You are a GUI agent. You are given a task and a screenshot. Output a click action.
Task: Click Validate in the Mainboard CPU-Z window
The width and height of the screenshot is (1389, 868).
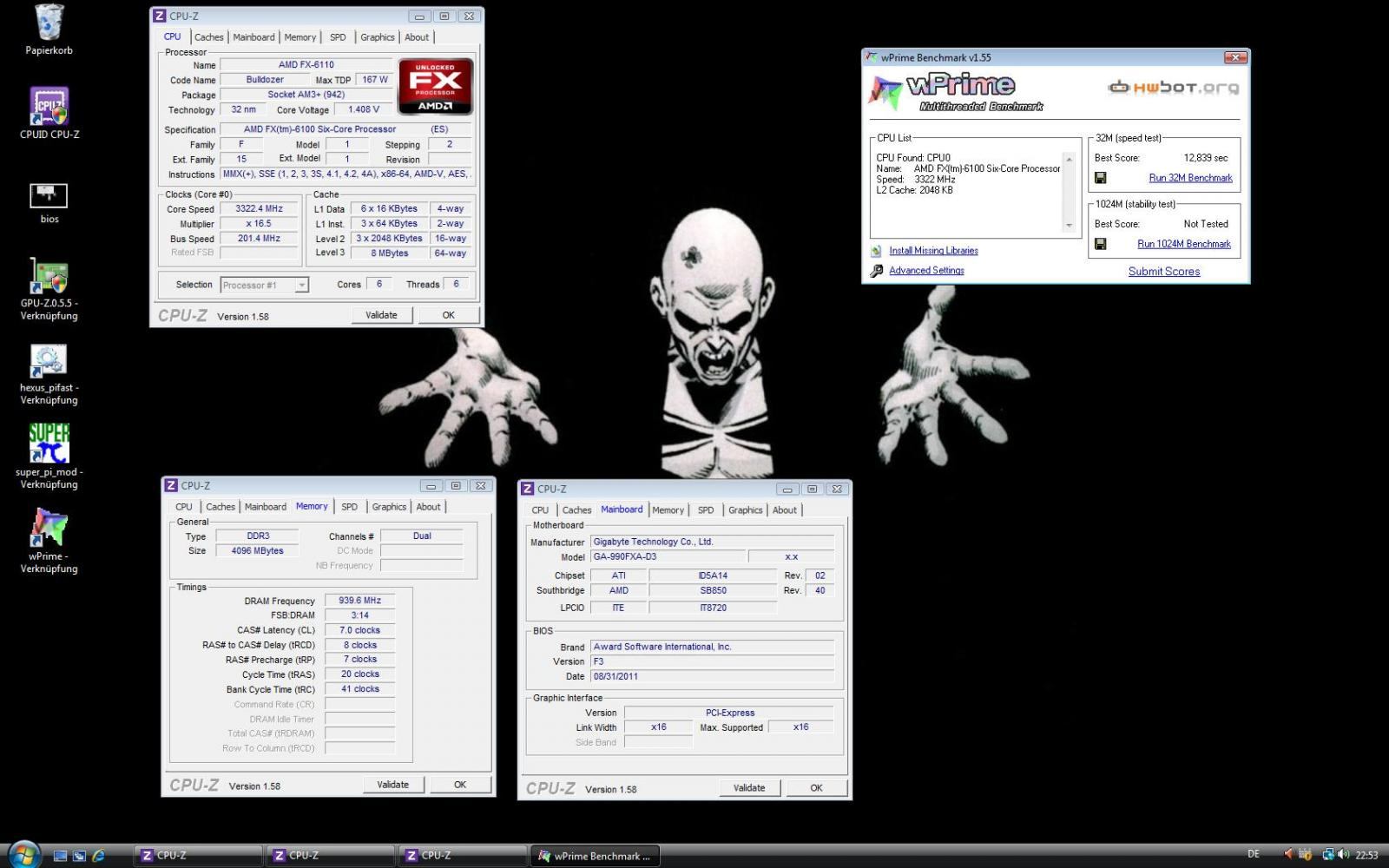(749, 788)
